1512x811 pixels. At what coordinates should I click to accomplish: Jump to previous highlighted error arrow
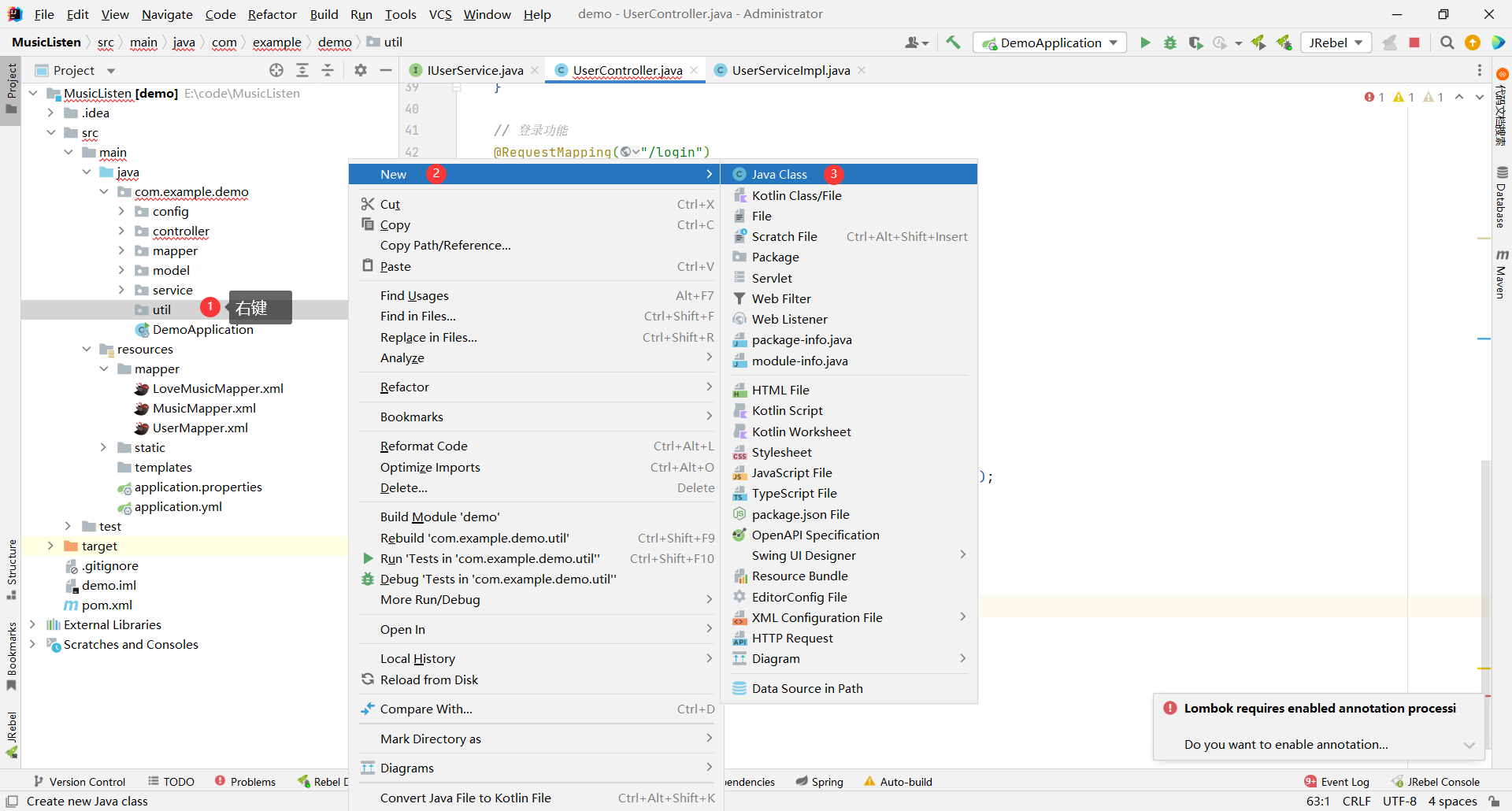coord(1459,97)
